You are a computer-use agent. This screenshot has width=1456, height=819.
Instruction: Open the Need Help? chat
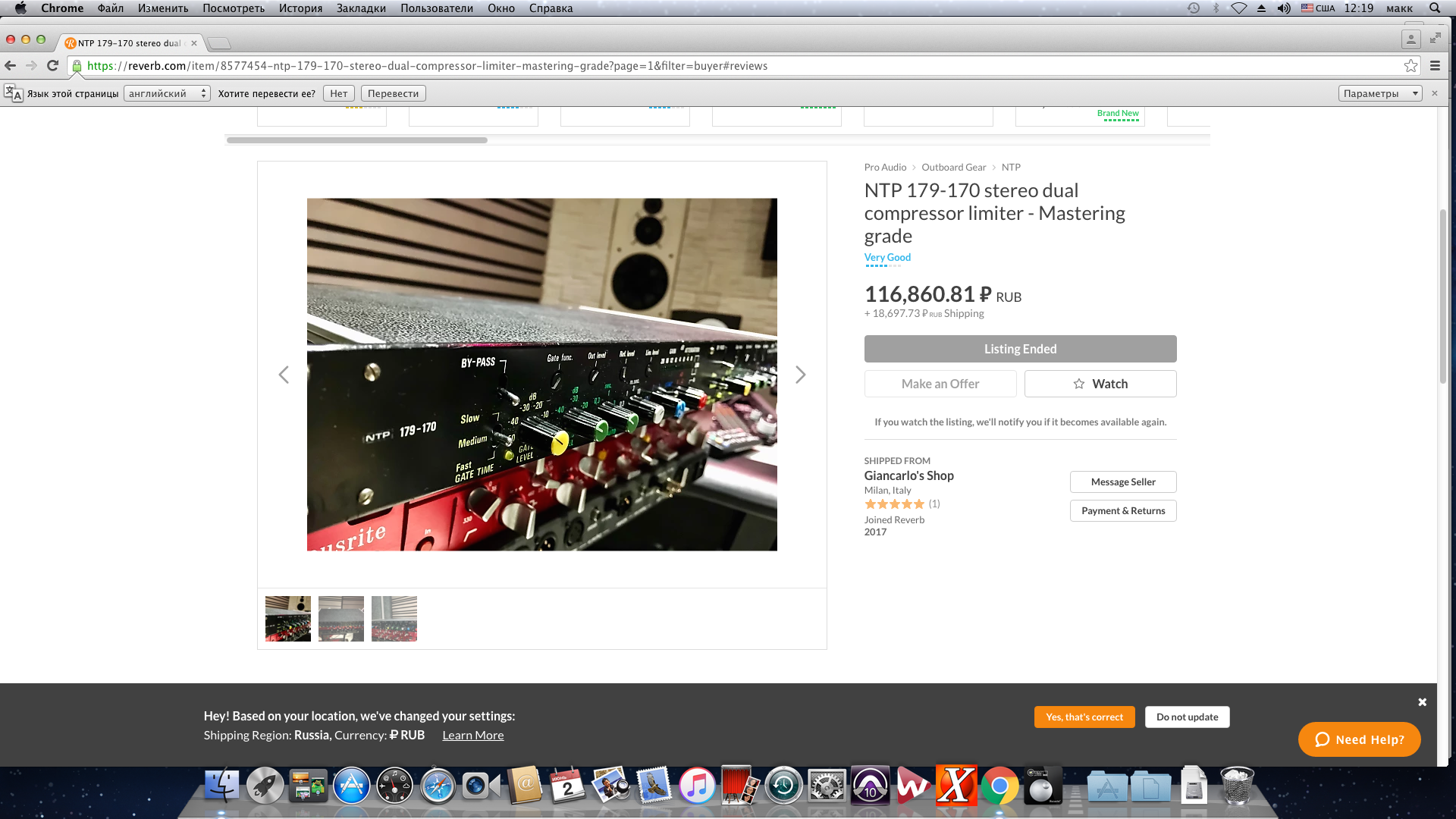(1360, 739)
